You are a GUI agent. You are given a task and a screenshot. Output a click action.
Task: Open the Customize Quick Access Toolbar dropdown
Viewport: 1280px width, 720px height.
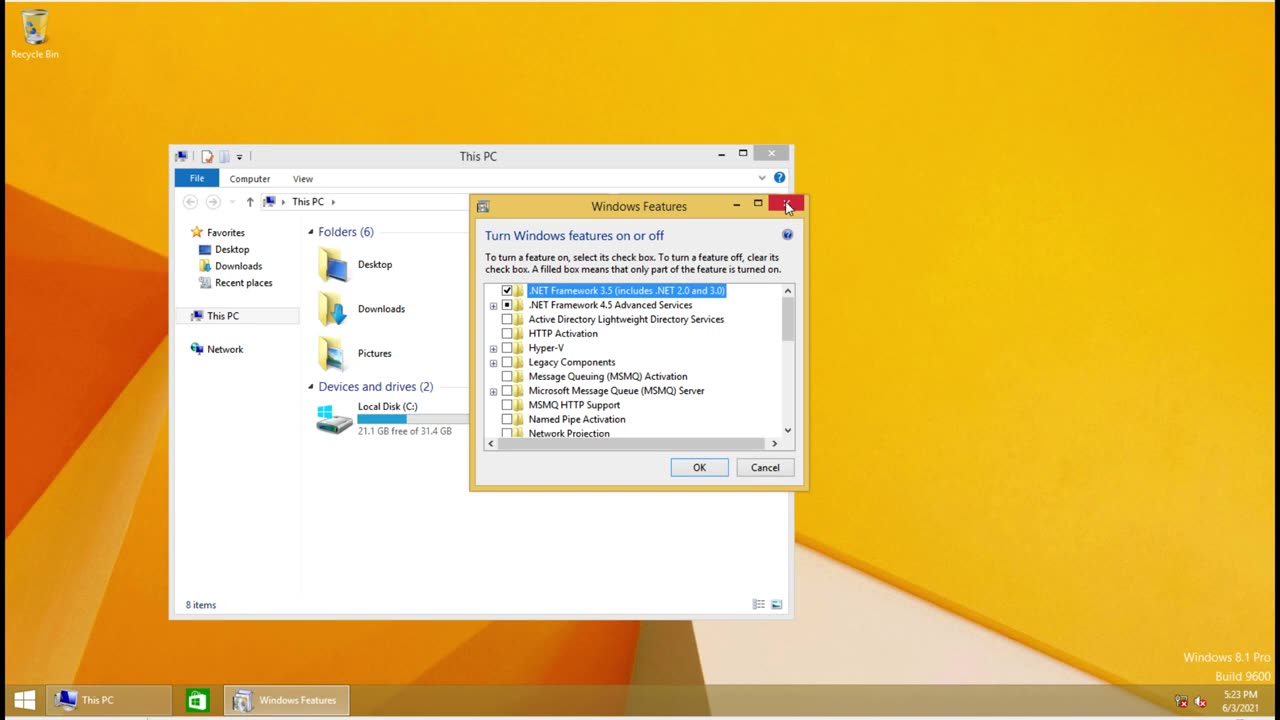point(239,157)
